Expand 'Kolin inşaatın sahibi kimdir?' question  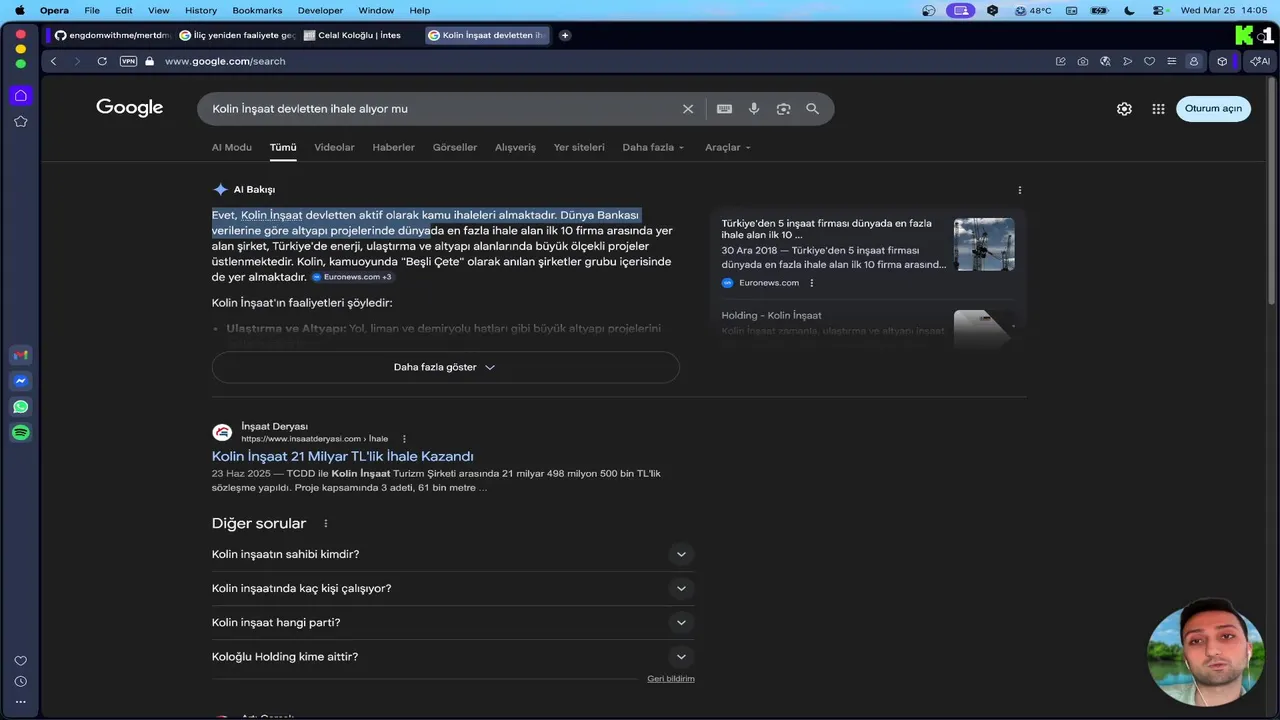(452, 554)
